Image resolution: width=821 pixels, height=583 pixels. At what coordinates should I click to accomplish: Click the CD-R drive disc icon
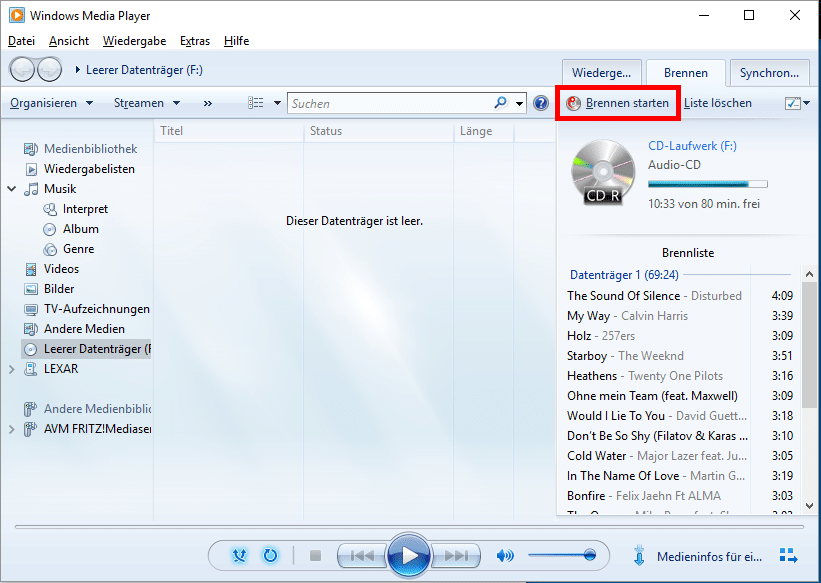pos(601,172)
